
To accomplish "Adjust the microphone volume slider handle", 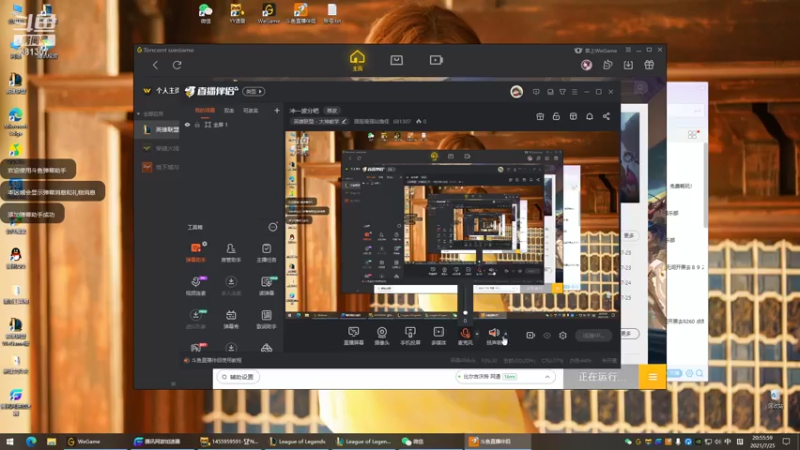I will tap(465, 313).
